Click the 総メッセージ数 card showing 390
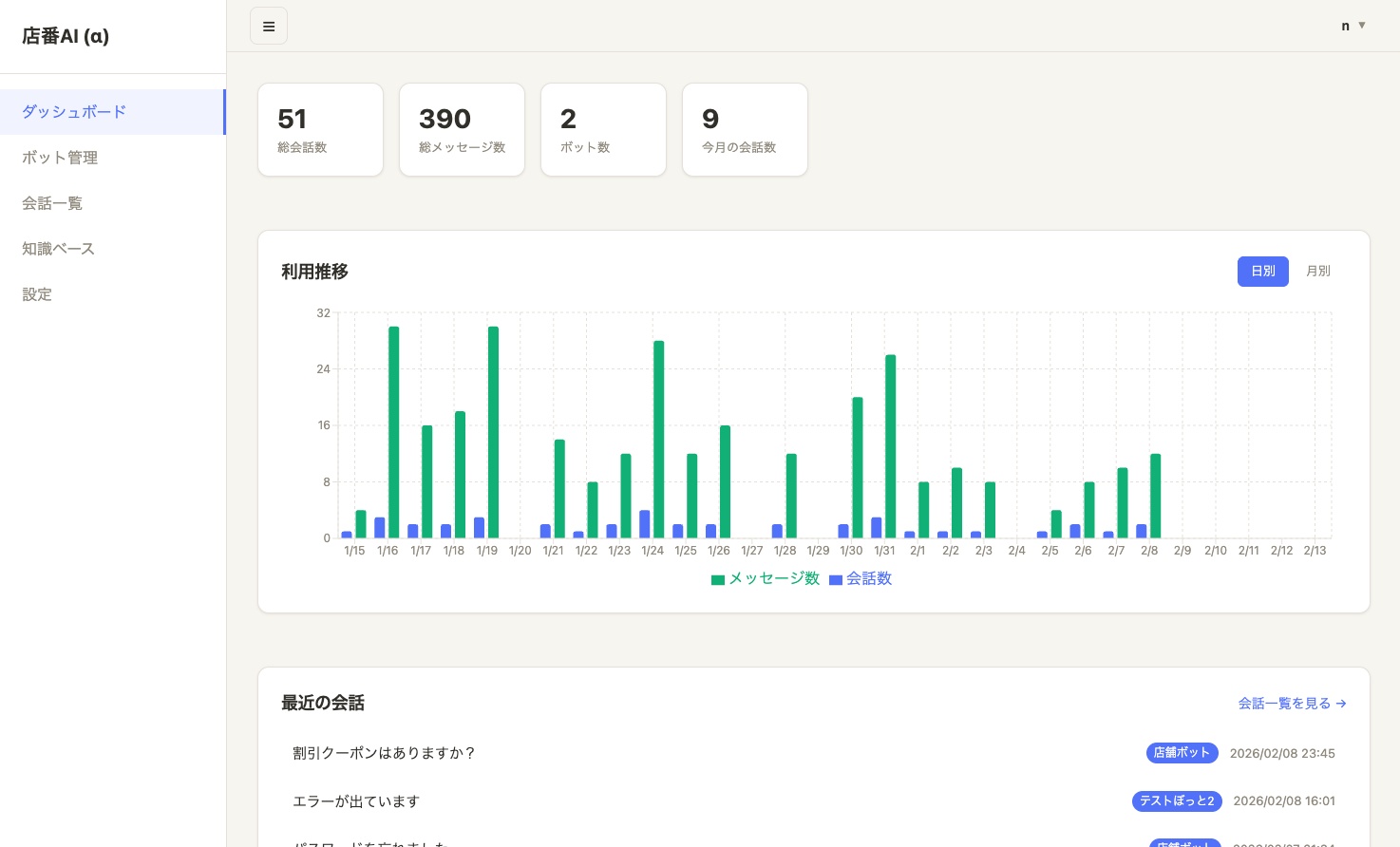This screenshot has height=847, width=1400. [462, 129]
